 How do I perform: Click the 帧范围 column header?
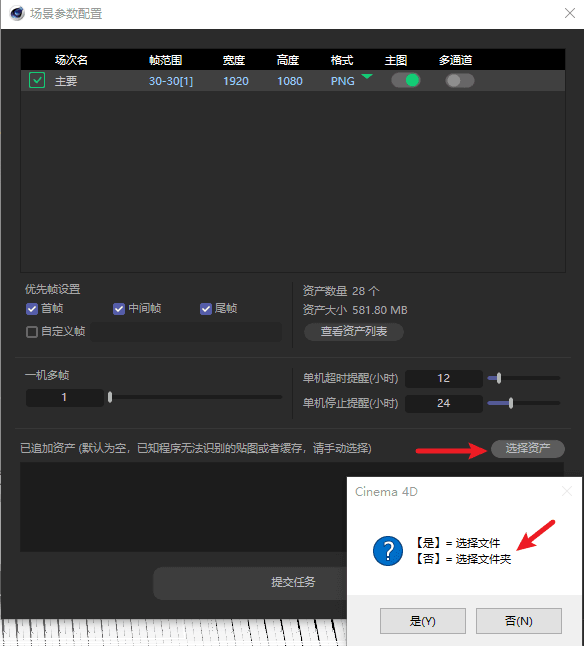click(166, 60)
